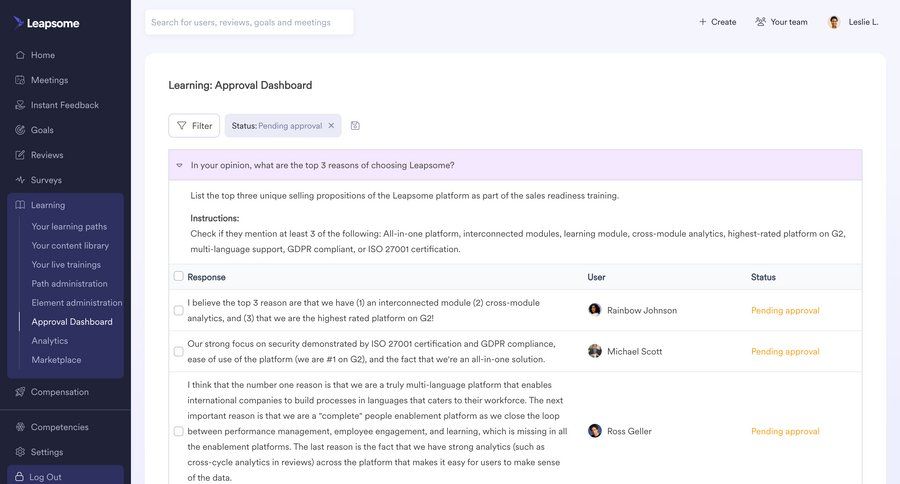Click the funnel icon in Filter button
The width and height of the screenshot is (900, 484).
(182, 126)
